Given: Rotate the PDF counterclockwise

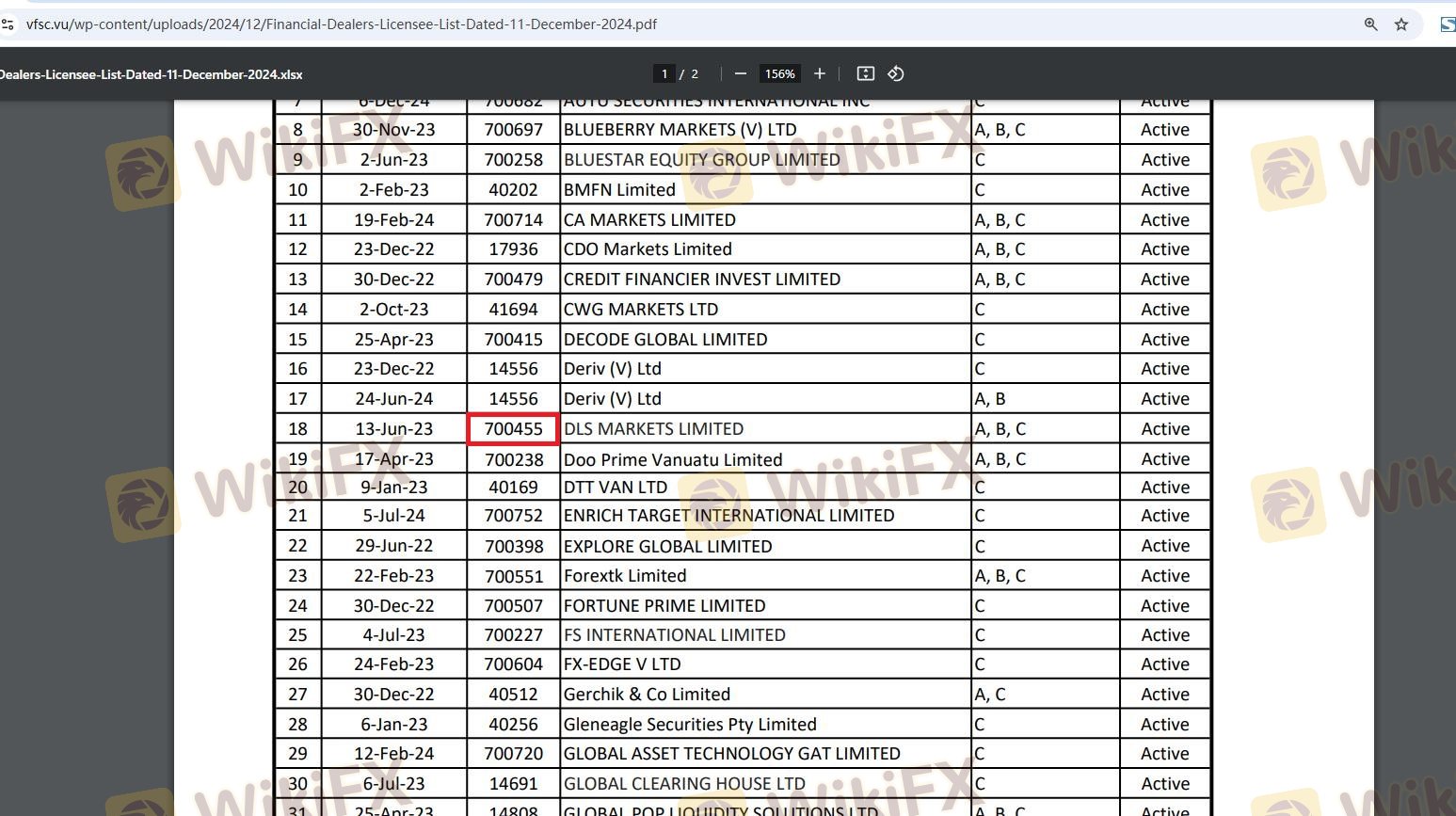Looking at the screenshot, I should pyautogui.click(x=896, y=73).
